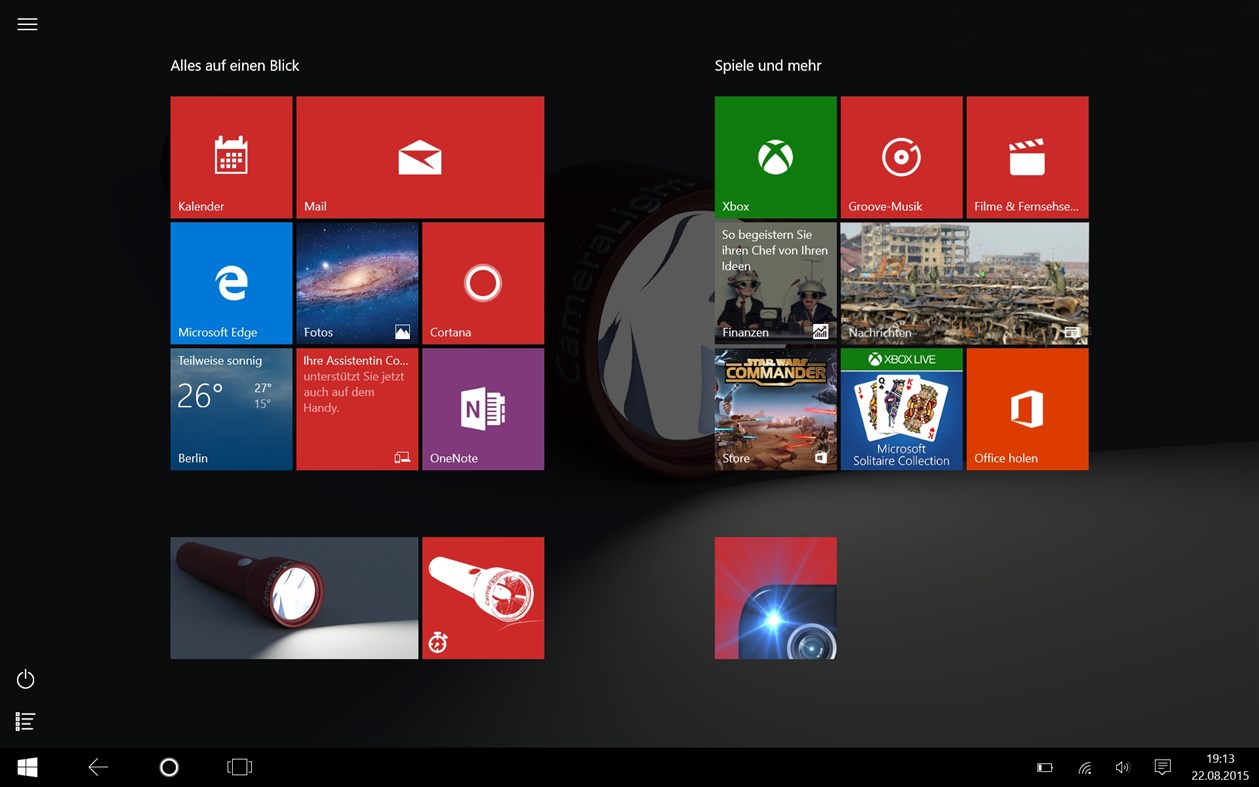Start the OneNote app
1259x787 pixels.
[x=483, y=408]
